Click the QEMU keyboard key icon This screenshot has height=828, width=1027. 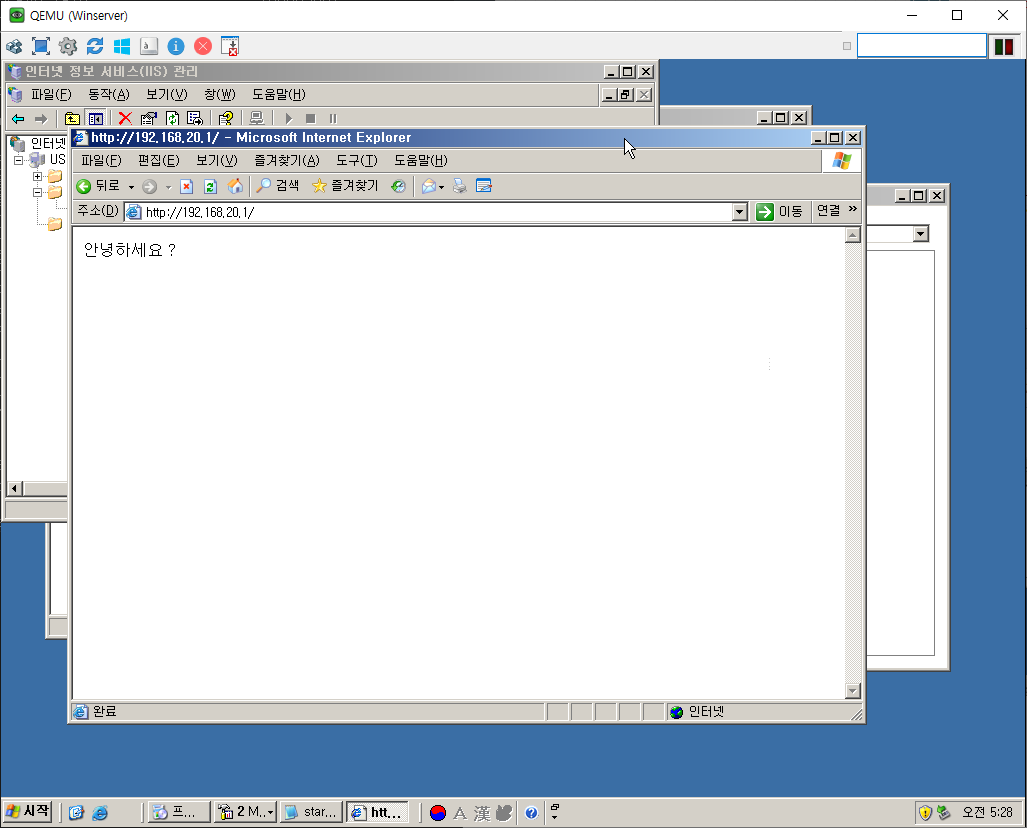(x=149, y=46)
